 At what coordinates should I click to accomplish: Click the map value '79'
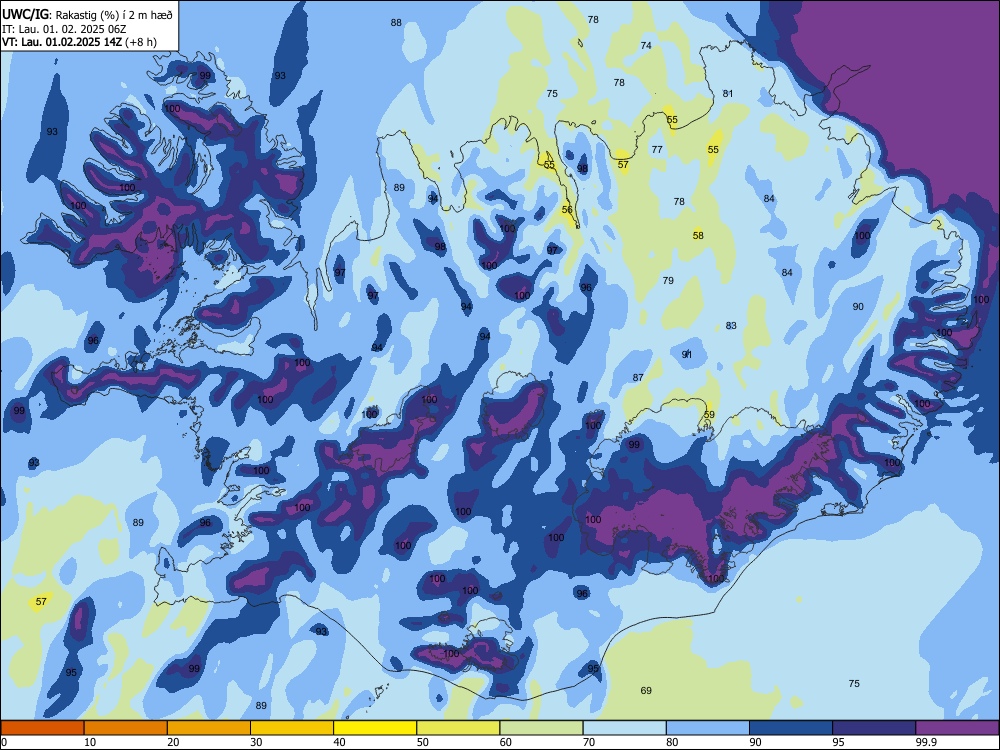pyautogui.click(x=668, y=281)
